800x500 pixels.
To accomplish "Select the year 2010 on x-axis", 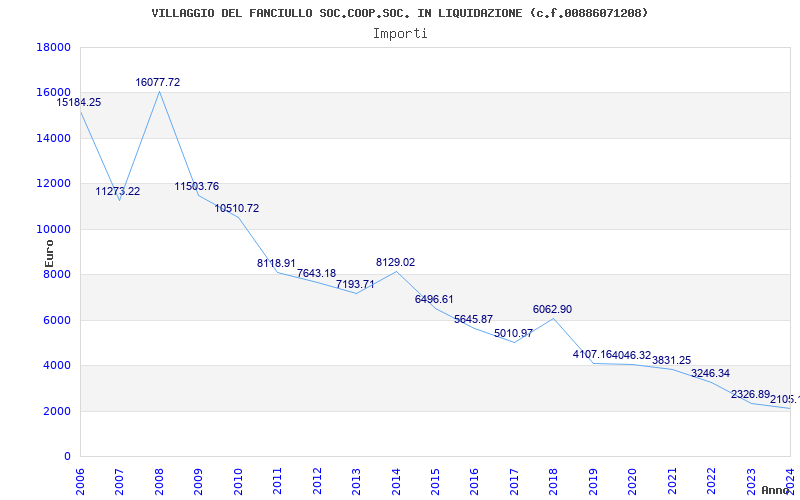I will (x=238, y=481).
